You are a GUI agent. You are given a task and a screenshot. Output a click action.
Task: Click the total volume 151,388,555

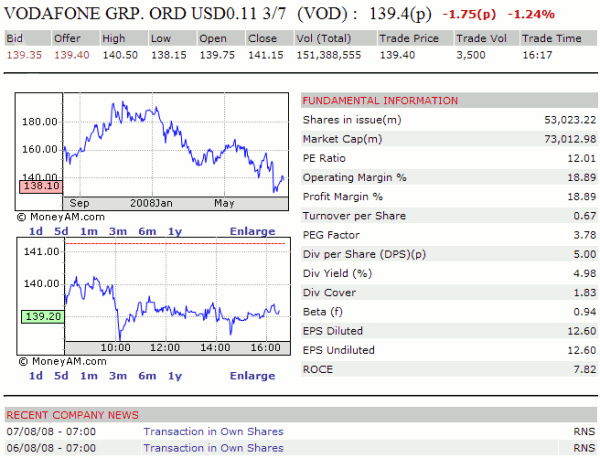(x=329, y=55)
